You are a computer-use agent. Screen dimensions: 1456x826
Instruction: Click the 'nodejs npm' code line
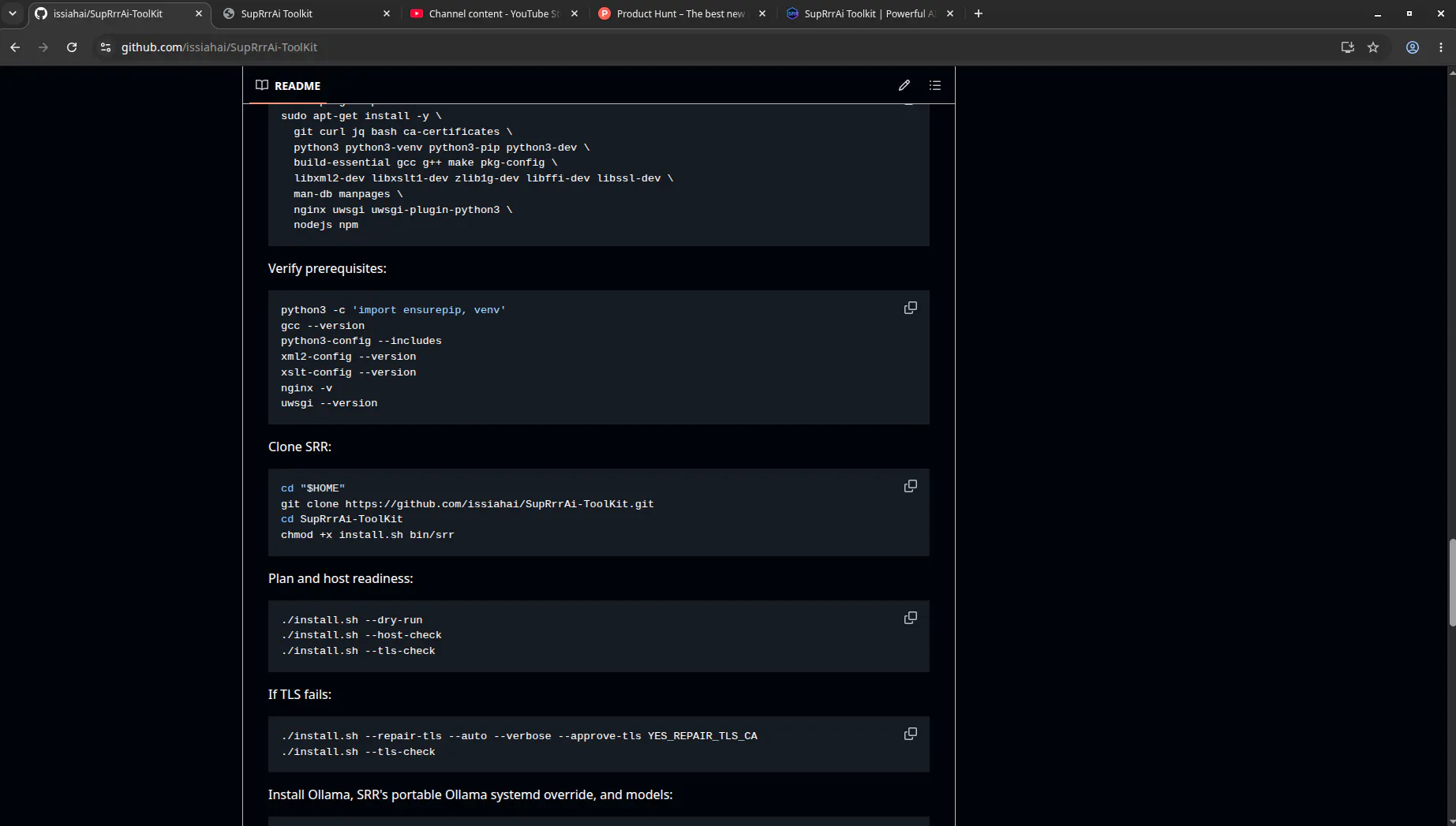point(326,225)
